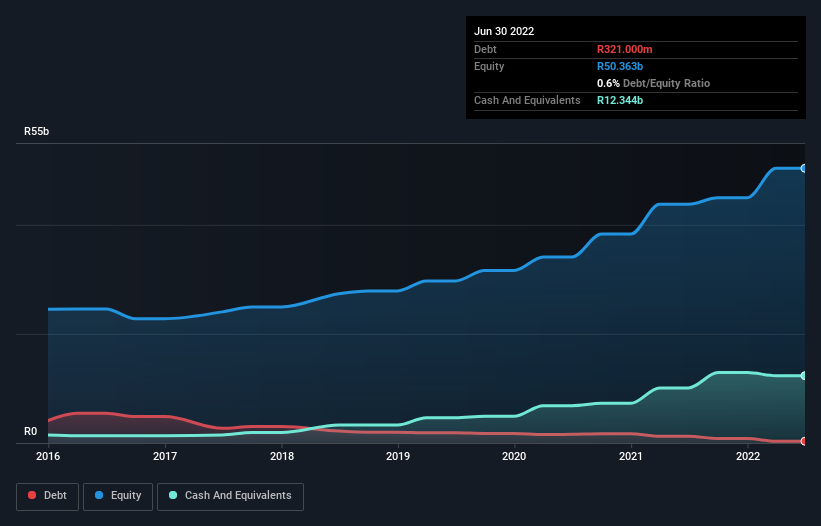Click the R0 y-axis label
Image resolution: width=821 pixels, height=526 pixels.
point(30,431)
